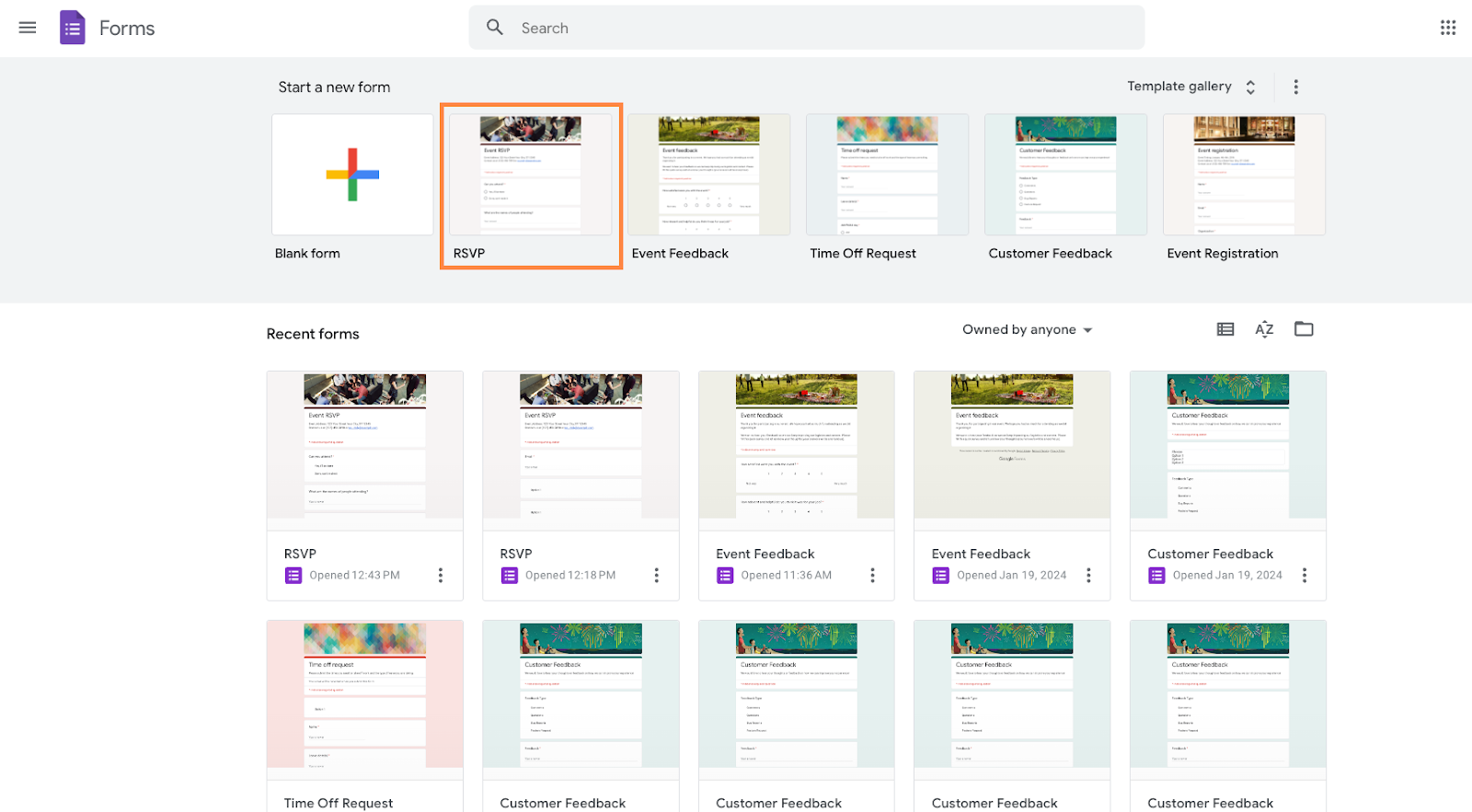Open the file picker folder icon
Image resolution: width=1472 pixels, height=812 pixels.
(1304, 329)
